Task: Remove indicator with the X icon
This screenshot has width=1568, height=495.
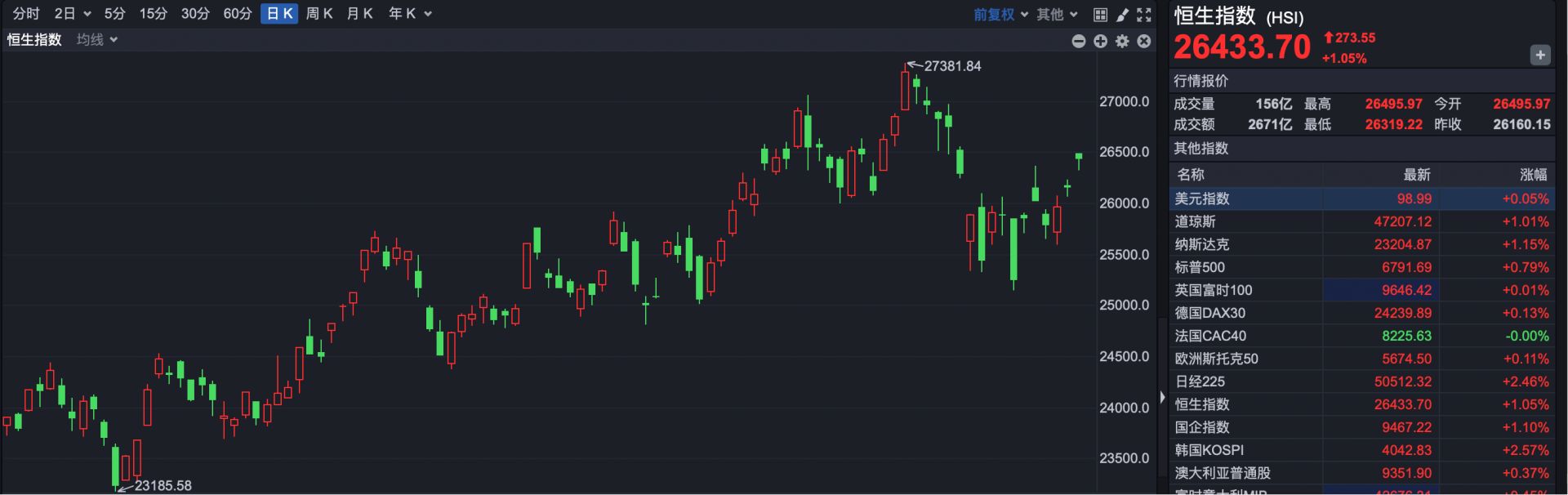Action: [1144, 41]
